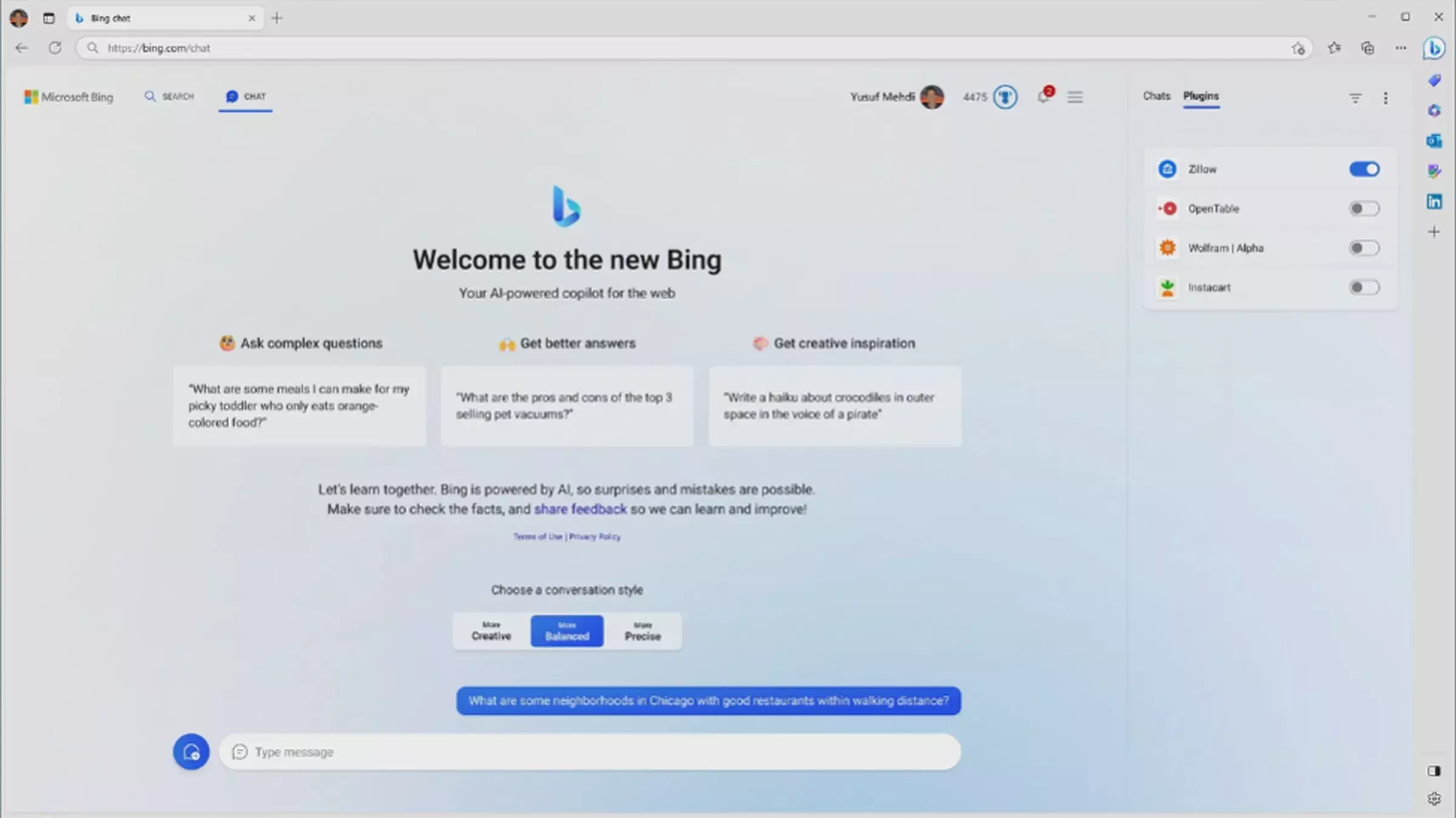
Task: Turn off the Zillow plugin toggle
Action: [1364, 169]
